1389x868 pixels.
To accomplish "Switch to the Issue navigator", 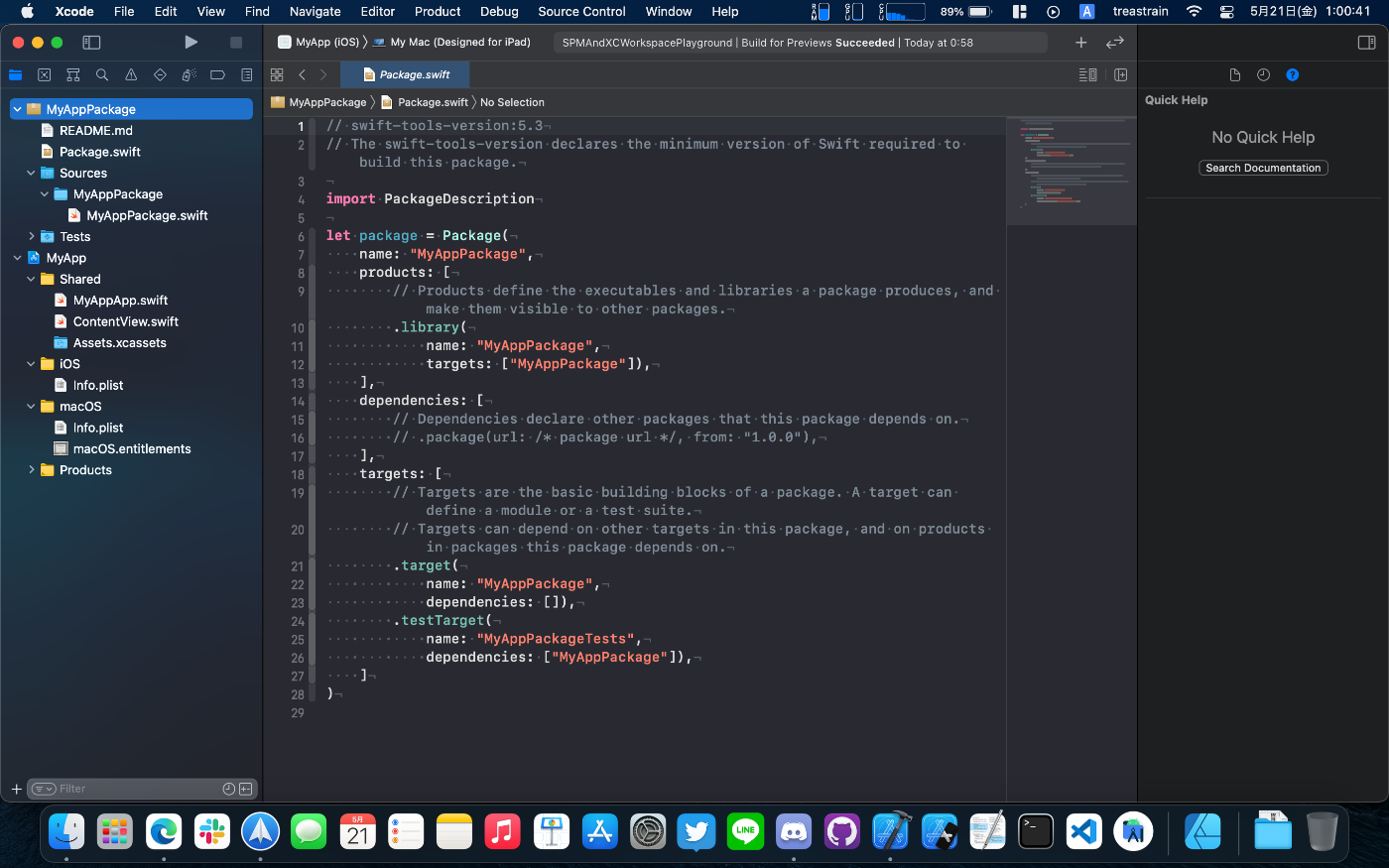I will pos(131,74).
